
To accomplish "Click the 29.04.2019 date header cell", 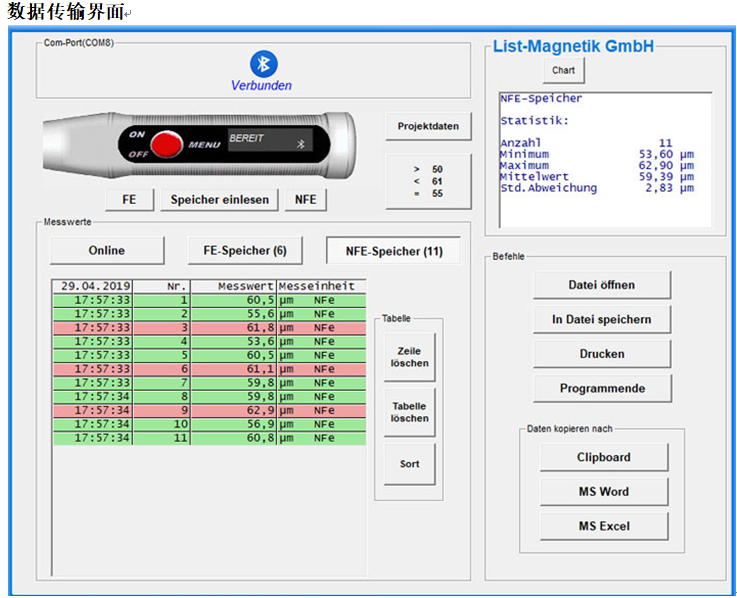I will pos(93,286).
